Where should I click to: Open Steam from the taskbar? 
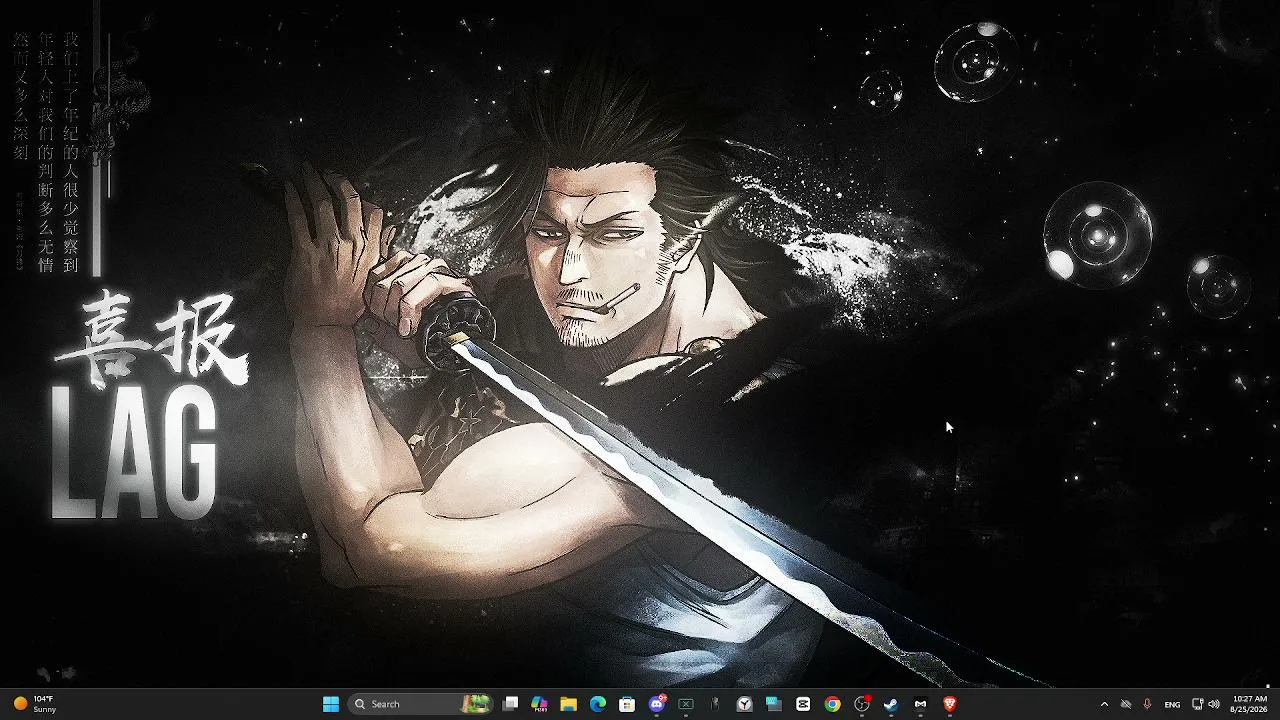[891, 704]
